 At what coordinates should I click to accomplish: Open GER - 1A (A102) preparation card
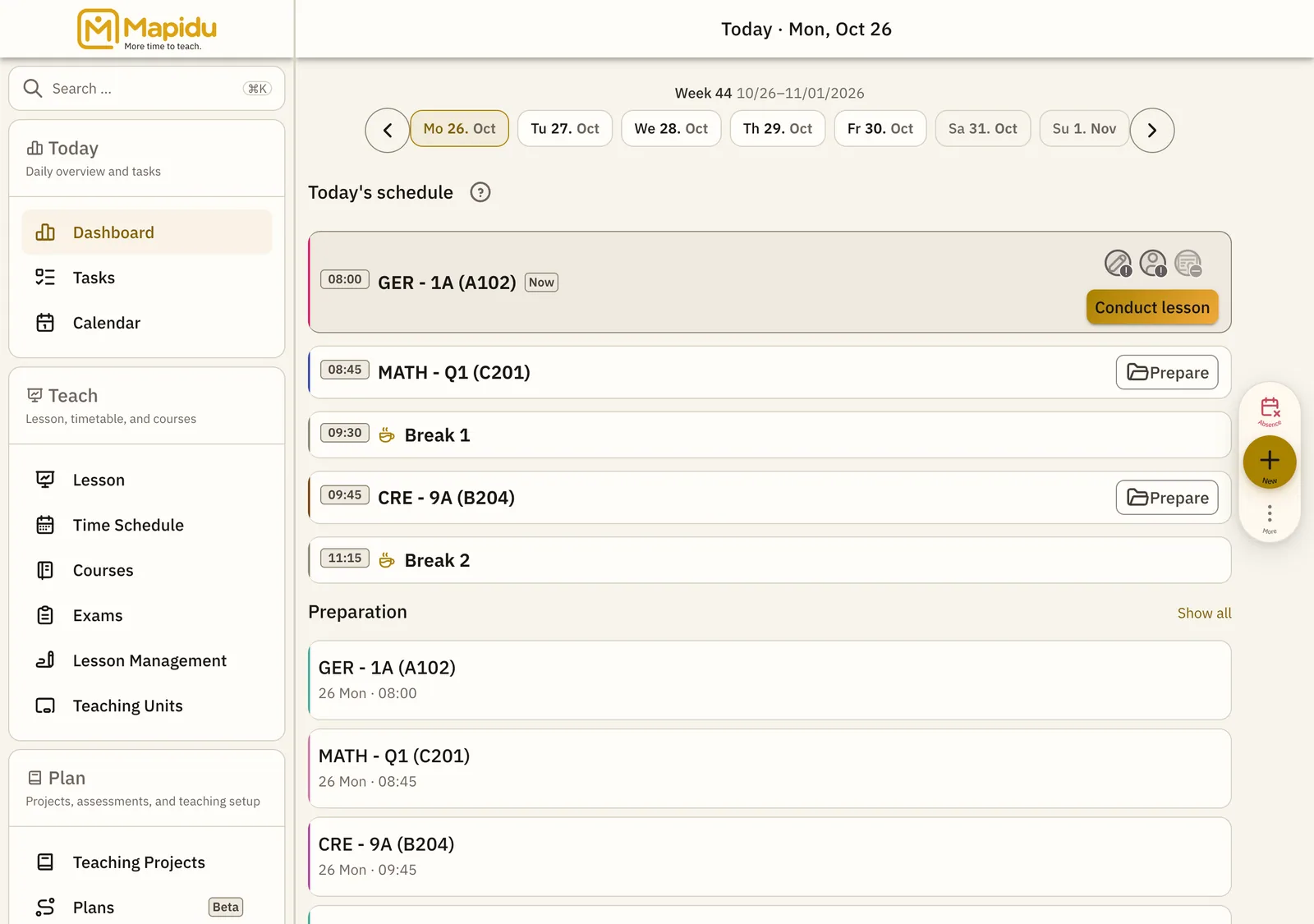point(770,680)
